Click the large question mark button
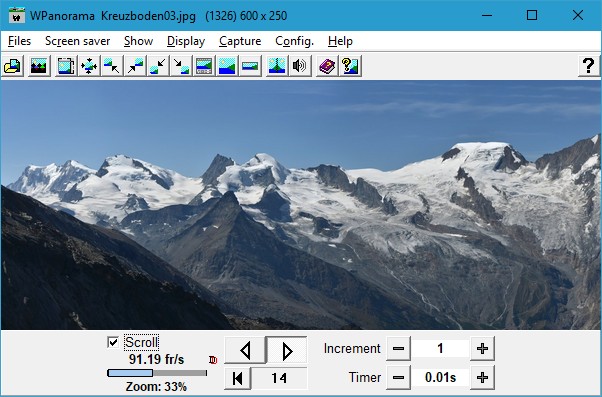The height and width of the screenshot is (397, 602). click(x=589, y=66)
